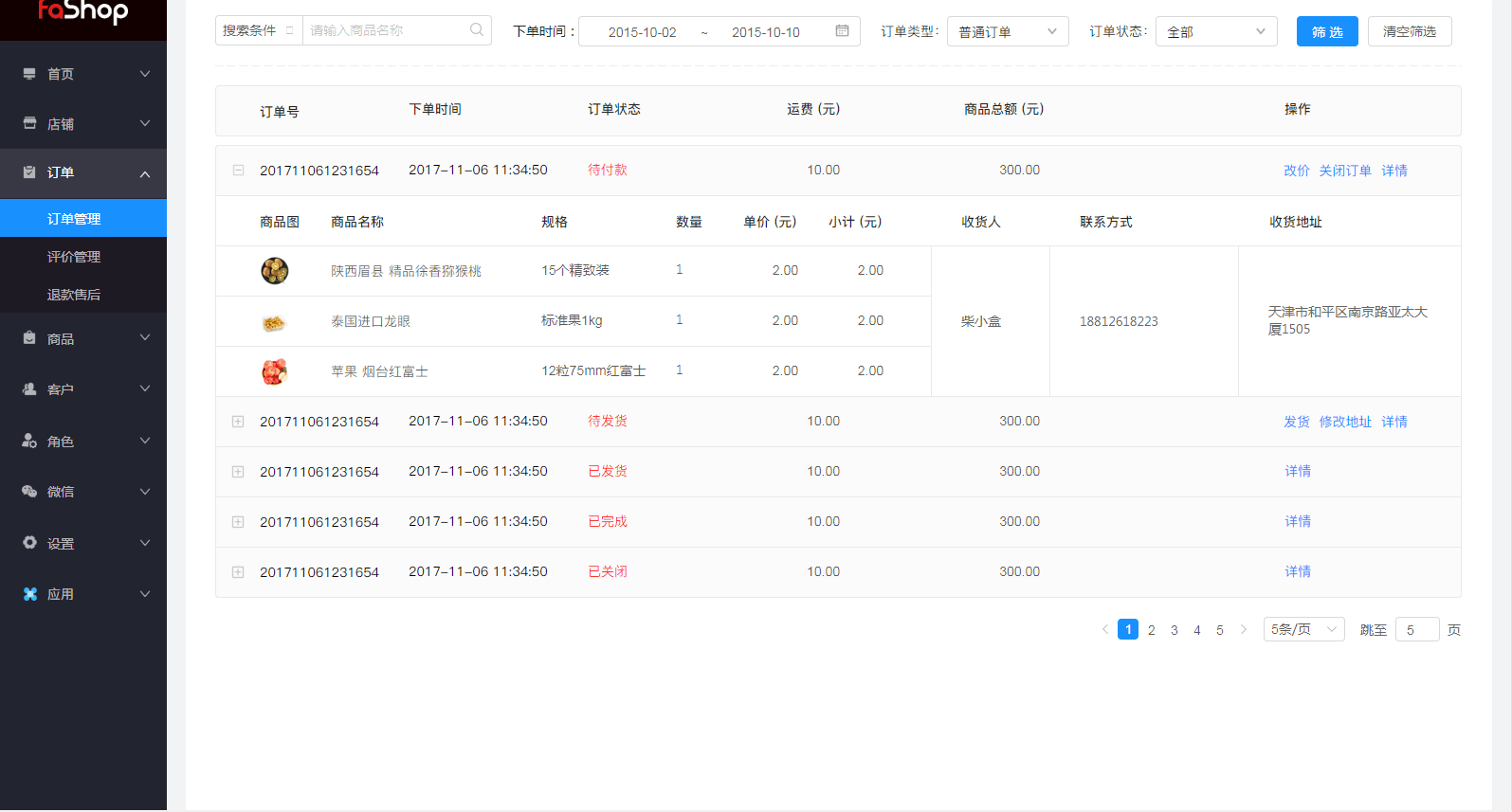Expand the 首页 menu chevron
The height and width of the screenshot is (812, 1512).
(x=145, y=74)
